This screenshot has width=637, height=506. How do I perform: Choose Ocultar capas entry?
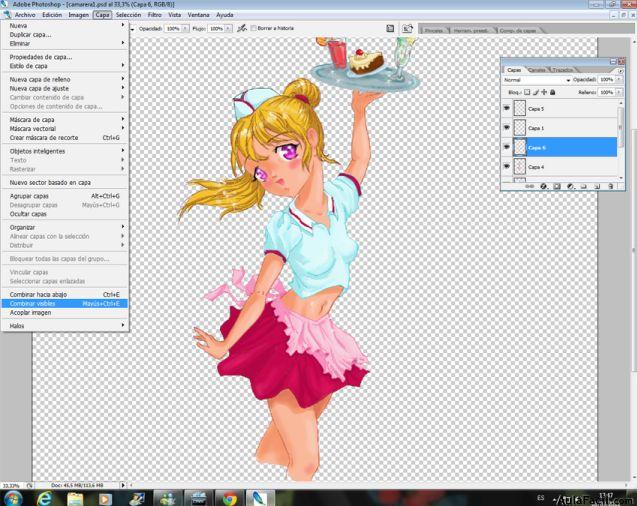(x=65, y=214)
